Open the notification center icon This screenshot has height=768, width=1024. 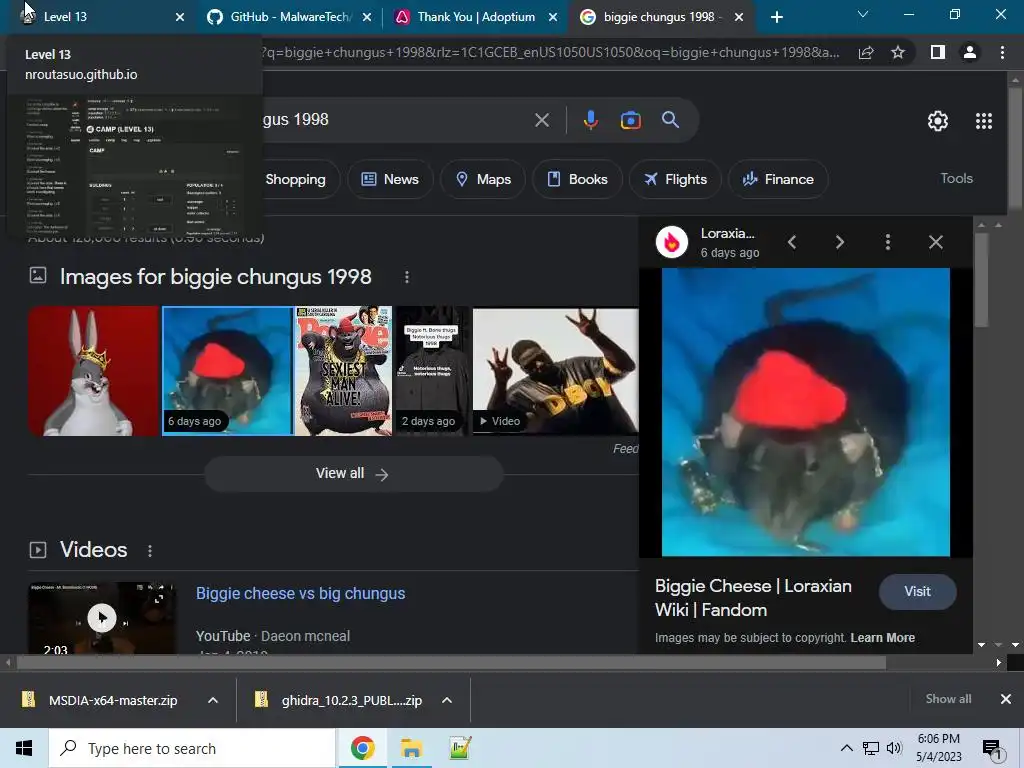pos(992,749)
